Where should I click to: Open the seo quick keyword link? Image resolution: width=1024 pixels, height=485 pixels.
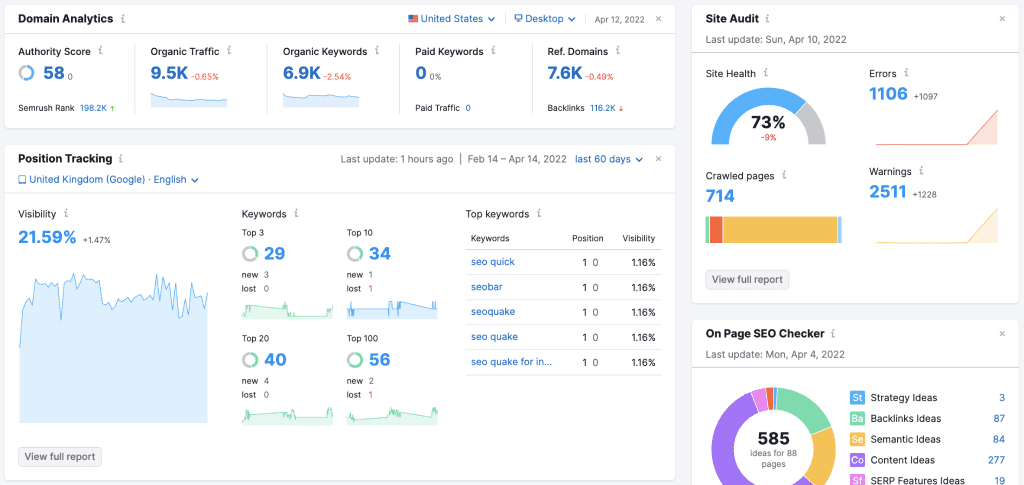pos(493,262)
